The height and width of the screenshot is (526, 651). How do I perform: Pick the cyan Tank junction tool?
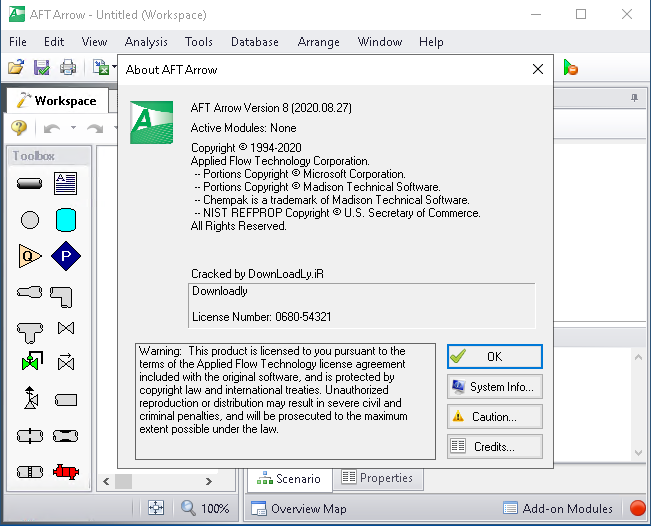tap(66, 220)
